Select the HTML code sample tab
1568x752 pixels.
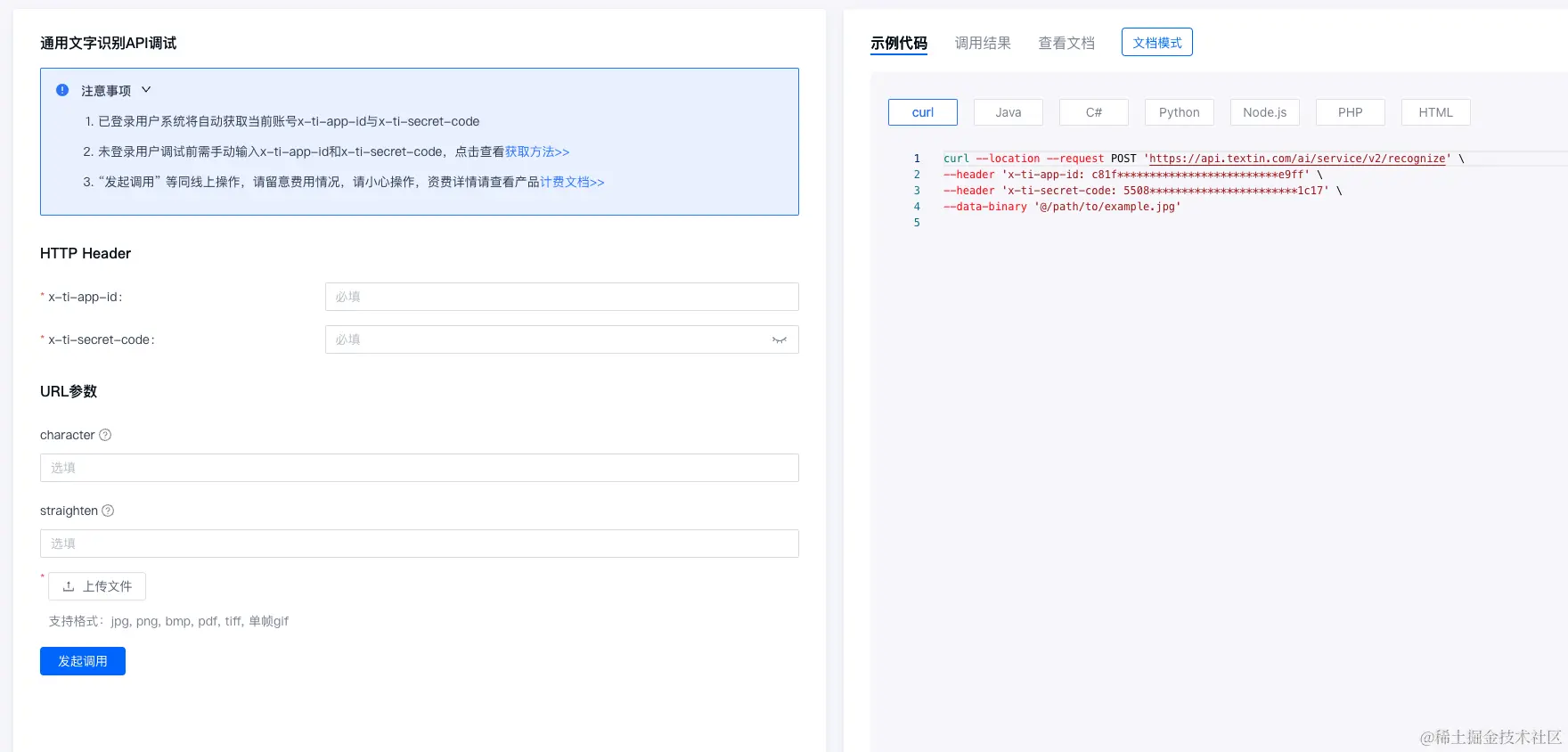point(1436,112)
